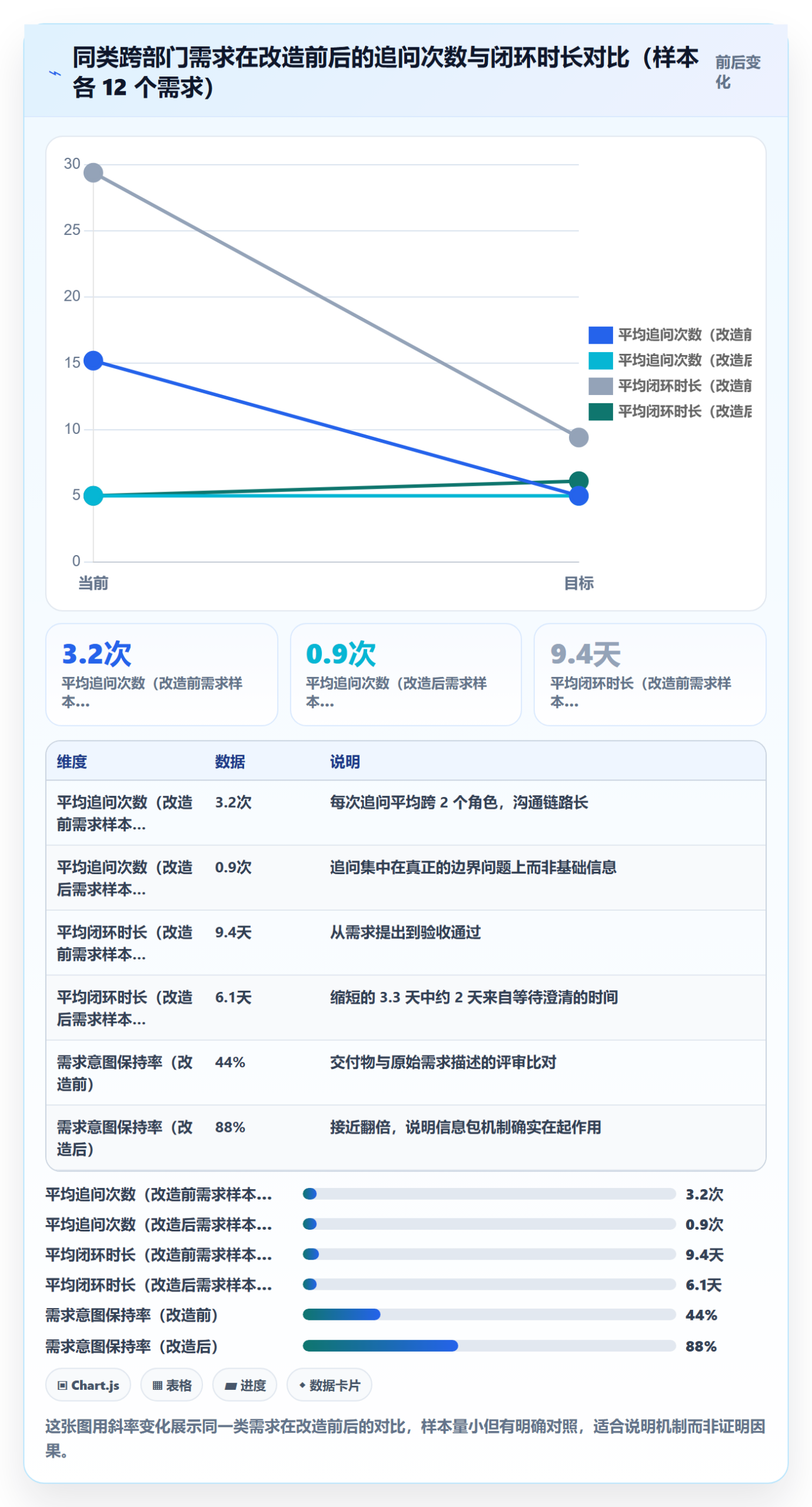Screen dimensions: 812x1507
Task: Click the blue data point at 目标
Action: coord(578,496)
